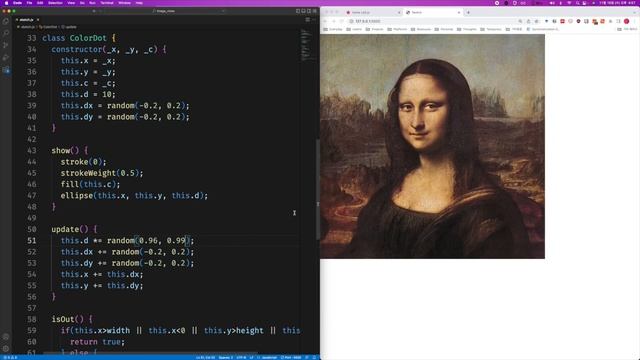Open the Temporary bookmarks folder
This screenshot has height=360, width=640.
(x=491, y=29)
